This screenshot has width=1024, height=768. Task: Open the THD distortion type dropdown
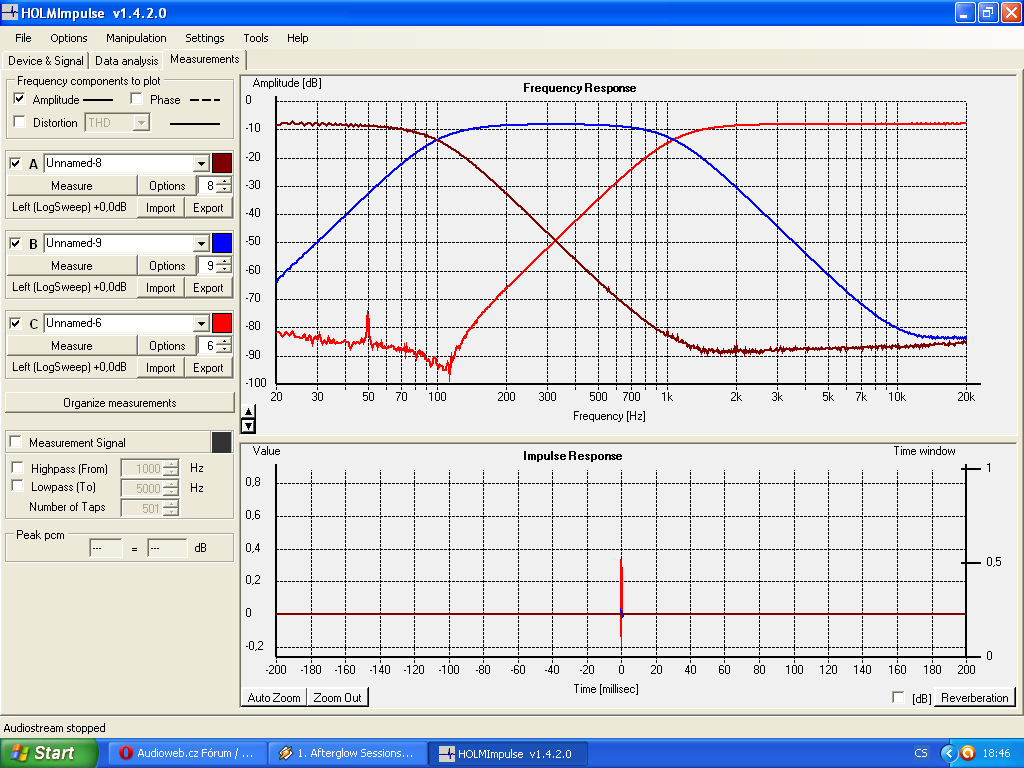tap(141, 122)
